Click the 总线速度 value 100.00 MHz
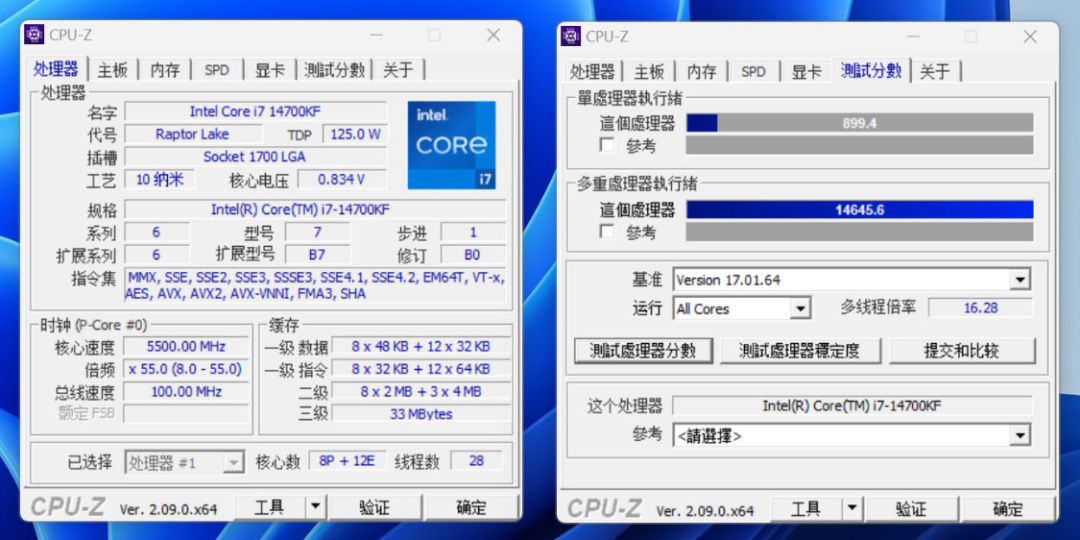1080x540 pixels. click(186, 391)
